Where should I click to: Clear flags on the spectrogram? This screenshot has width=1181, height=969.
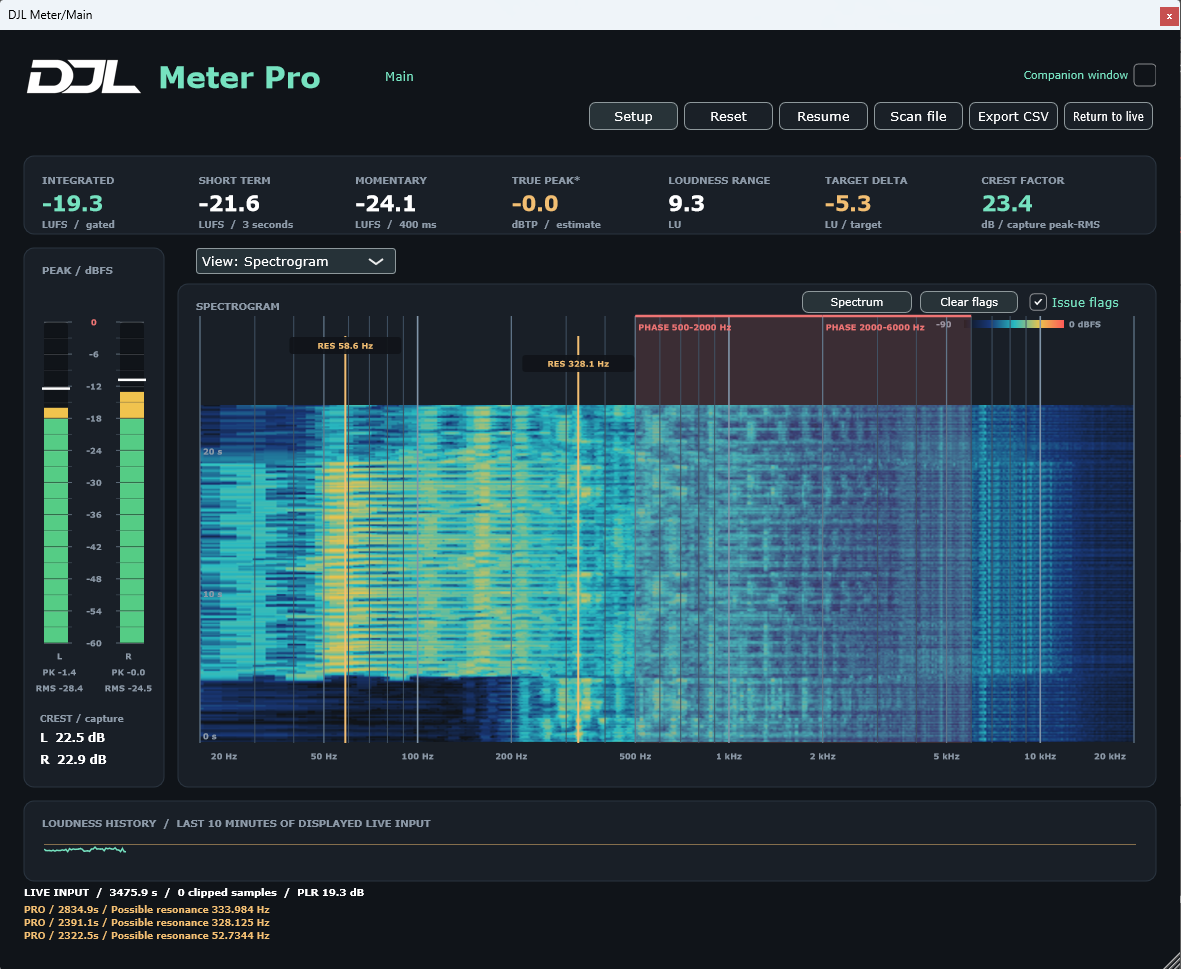[969, 302]
